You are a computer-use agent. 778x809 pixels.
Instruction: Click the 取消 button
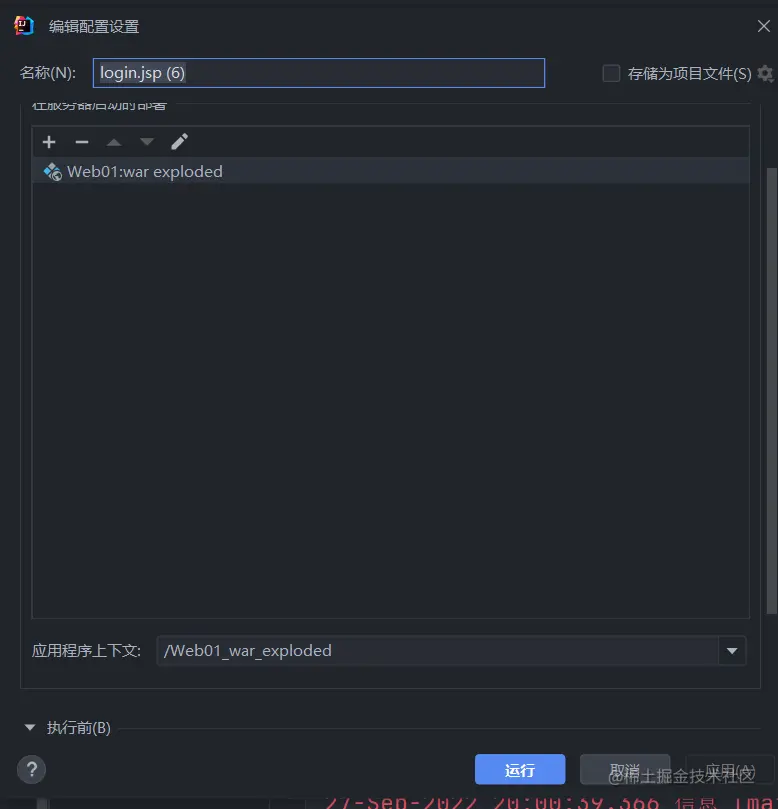point(625,769)
